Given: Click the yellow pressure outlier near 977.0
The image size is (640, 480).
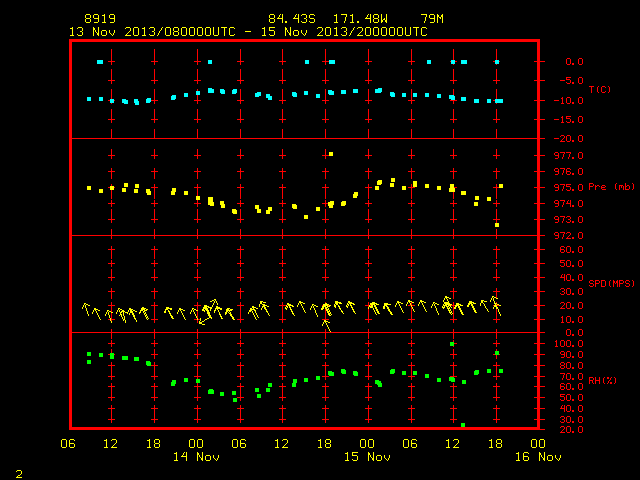Looking at the screenshot, I should click(331, 154).
